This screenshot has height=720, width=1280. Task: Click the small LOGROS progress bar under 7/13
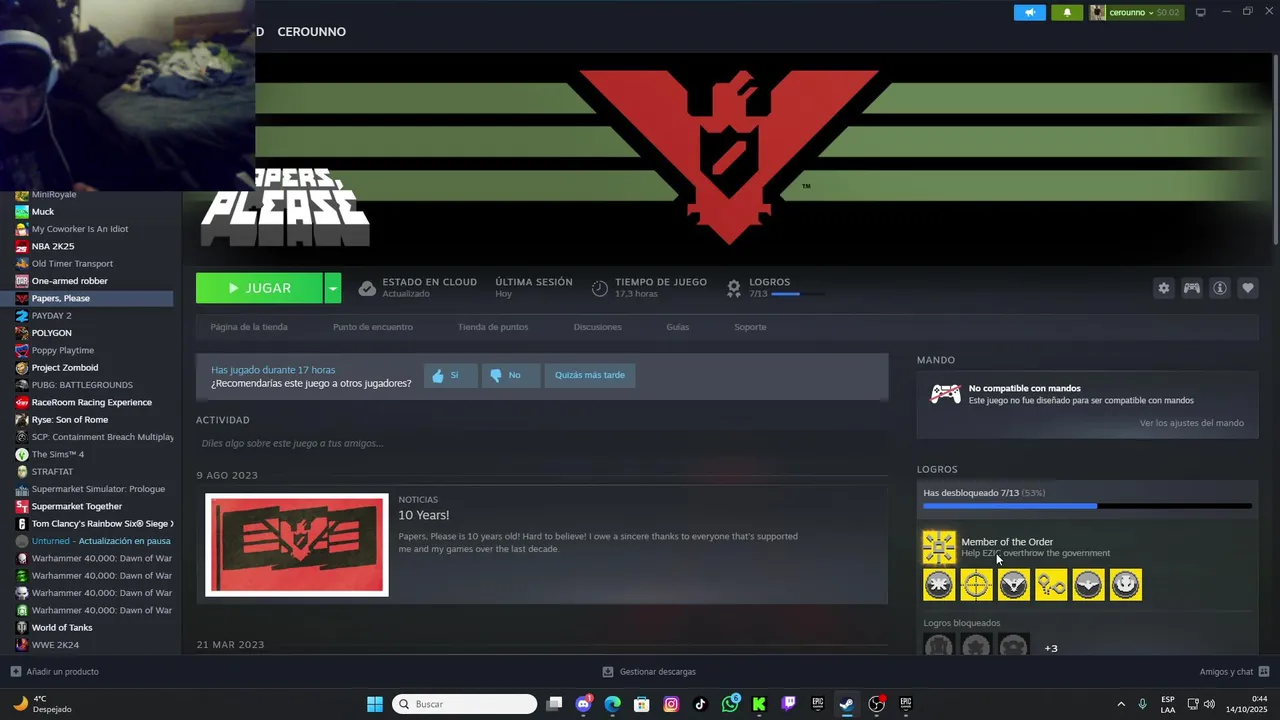coord(797,294)
